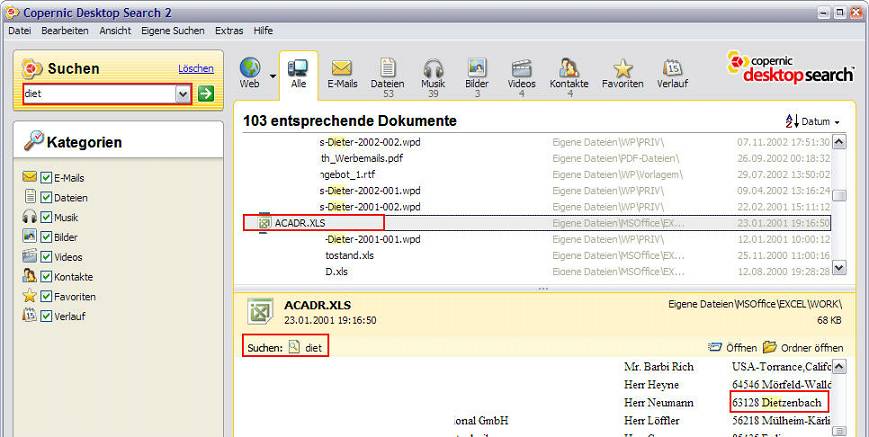Open the Ansicht menu
Screen dimensions: 869x437
(x=115, y=30)
